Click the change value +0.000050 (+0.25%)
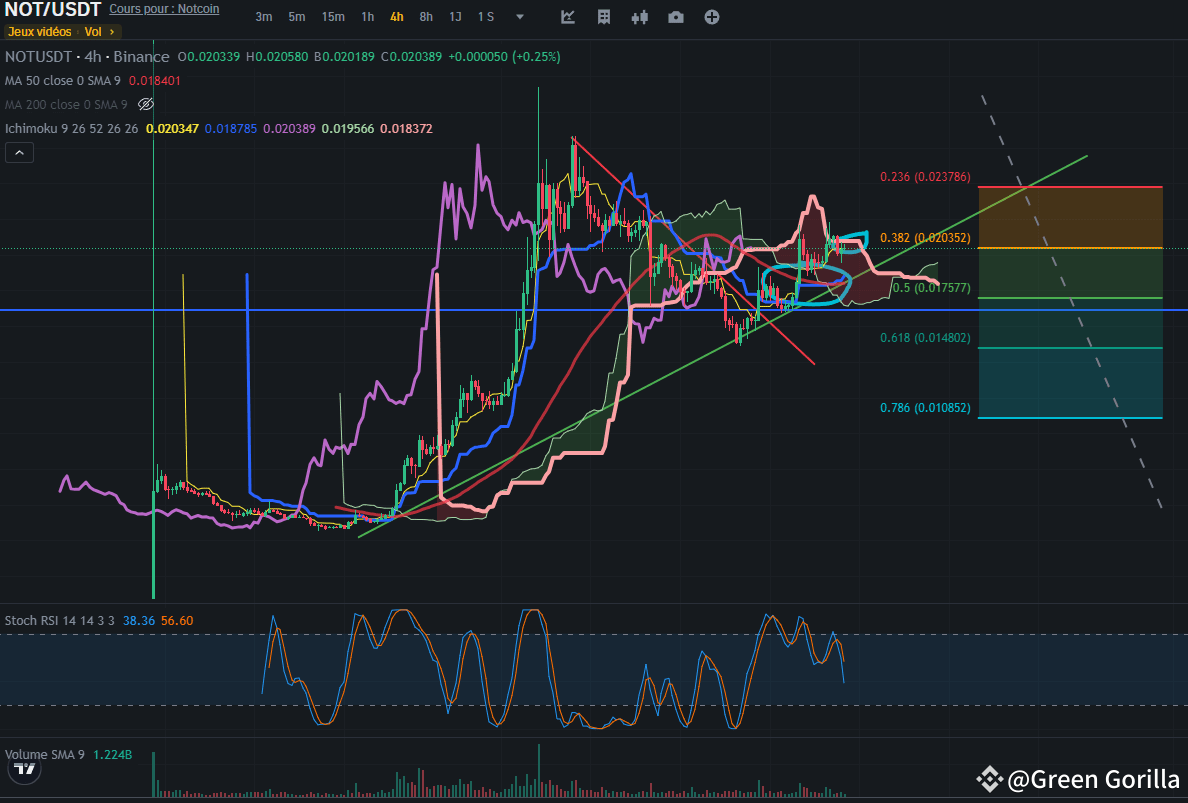This screenshot has width=1188, height=803. 504,57
